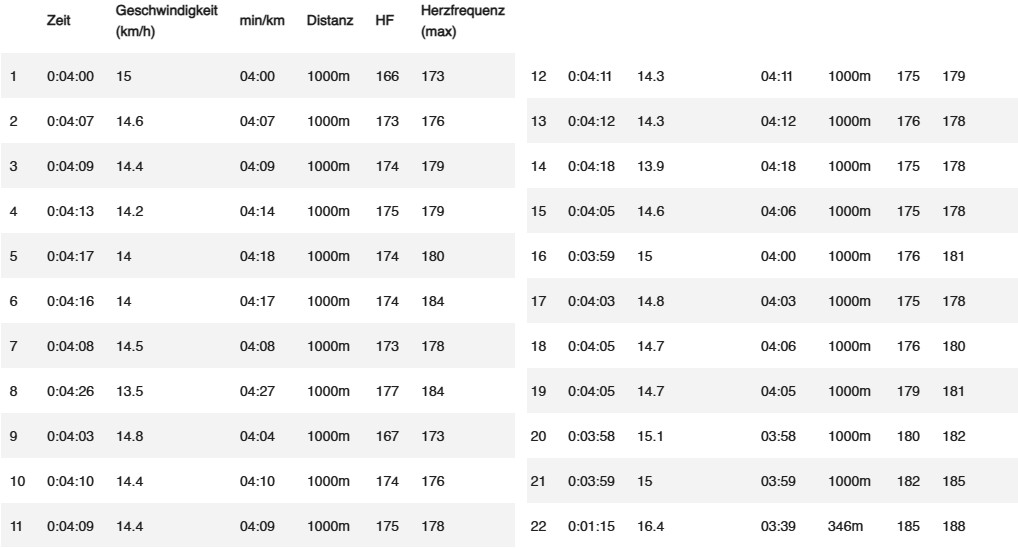1018x548 pixels.
Task: Click the 0:01:15 time in lap 22
Action: coord(591,526)
